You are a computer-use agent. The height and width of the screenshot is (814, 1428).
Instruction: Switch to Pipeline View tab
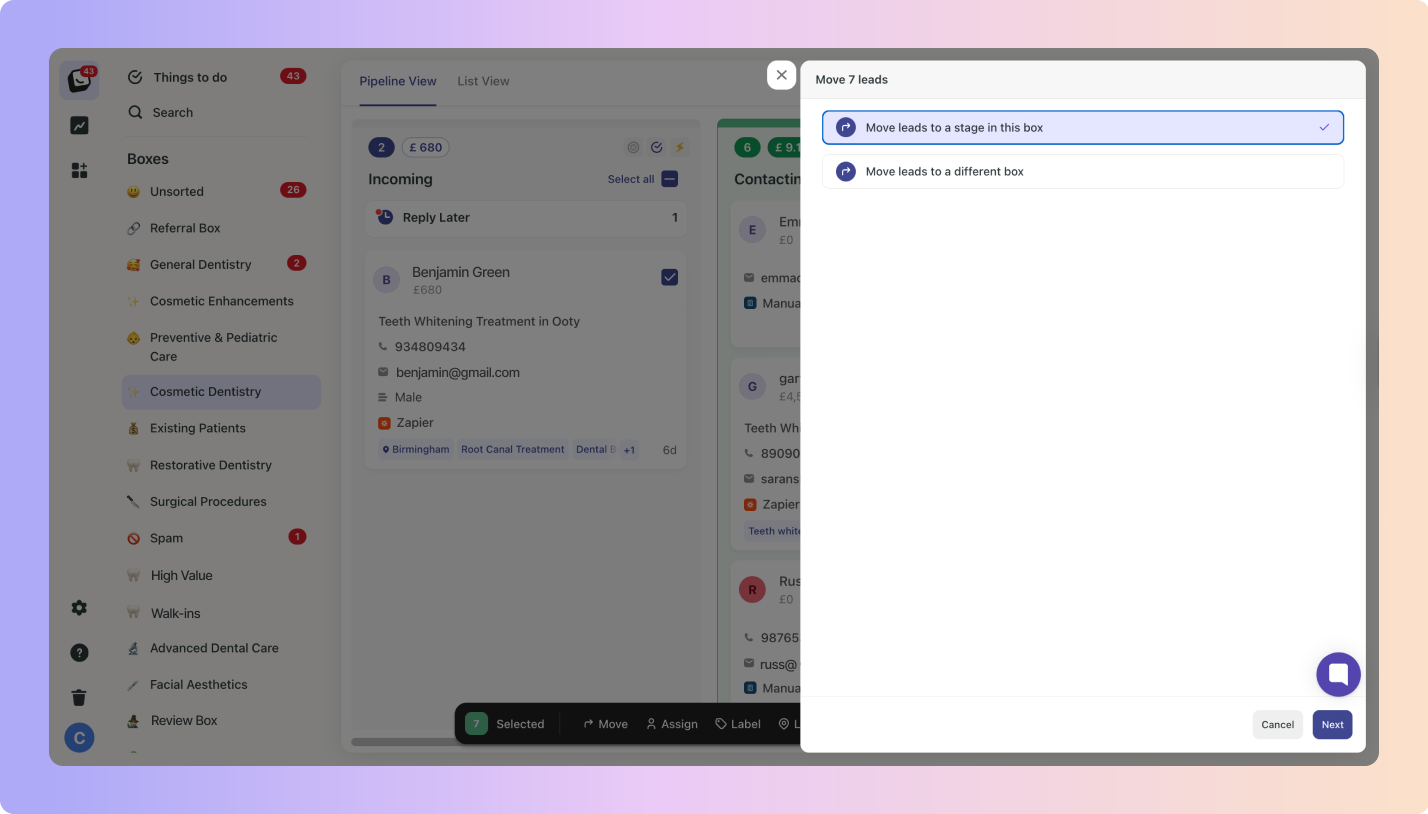coord(398,81)
